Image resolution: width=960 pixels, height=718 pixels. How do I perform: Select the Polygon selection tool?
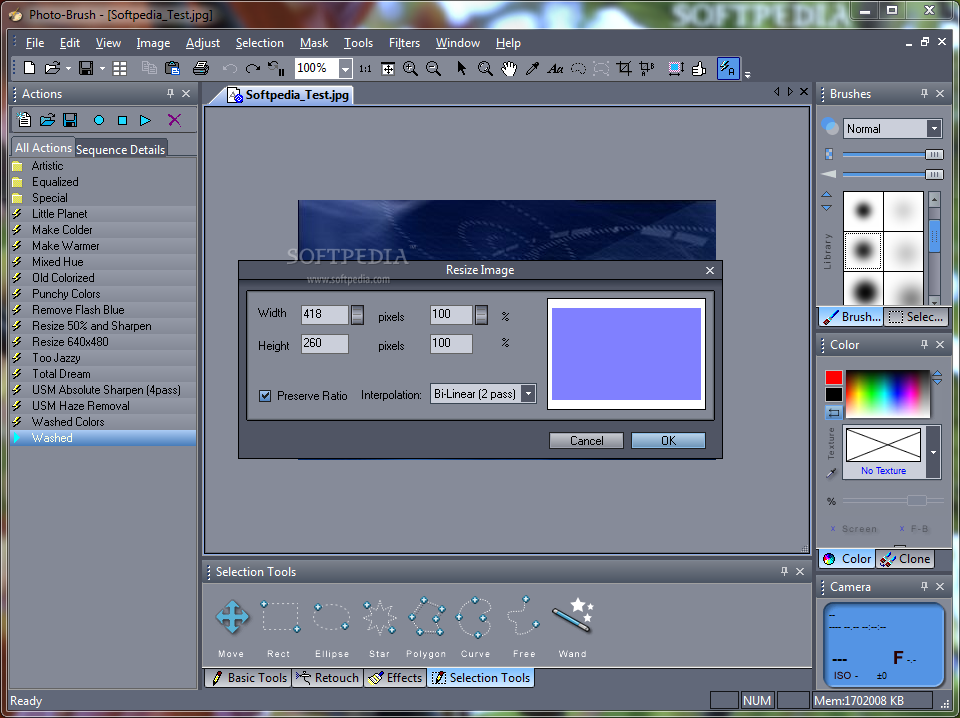pyautogui.click(x=427, y=617)
